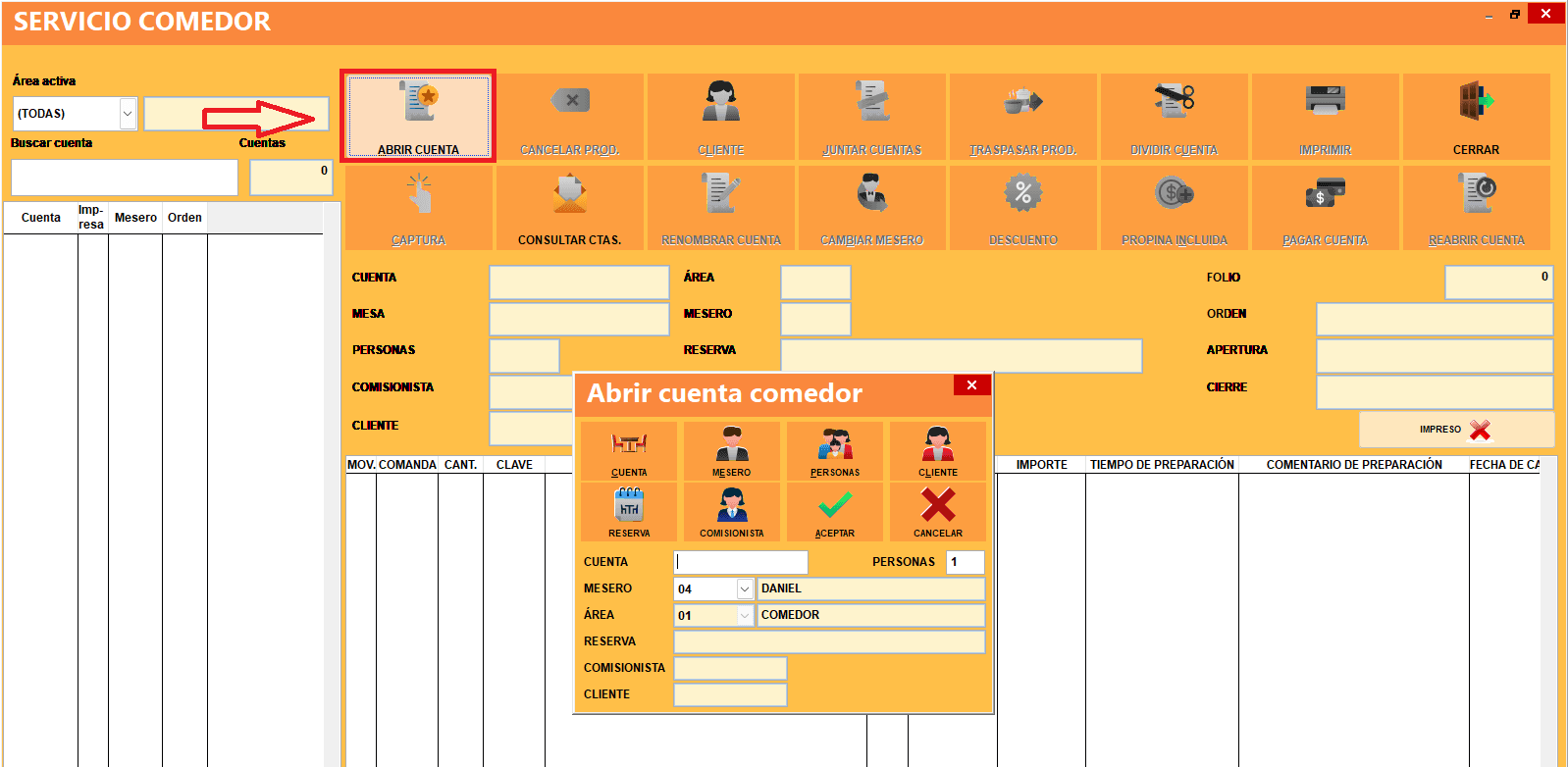
Task: Click the CUENTA input in the dialog
Action: 741,562
